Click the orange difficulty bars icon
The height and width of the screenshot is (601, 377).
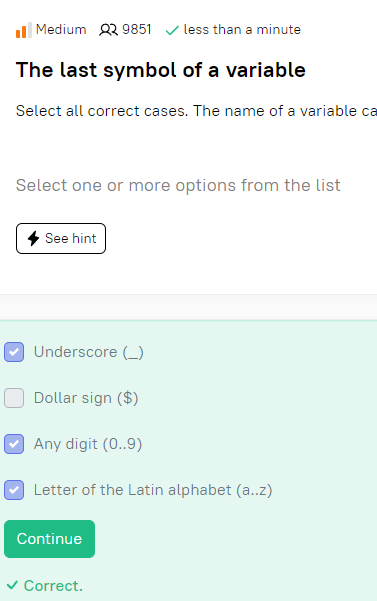pos(23,30)
